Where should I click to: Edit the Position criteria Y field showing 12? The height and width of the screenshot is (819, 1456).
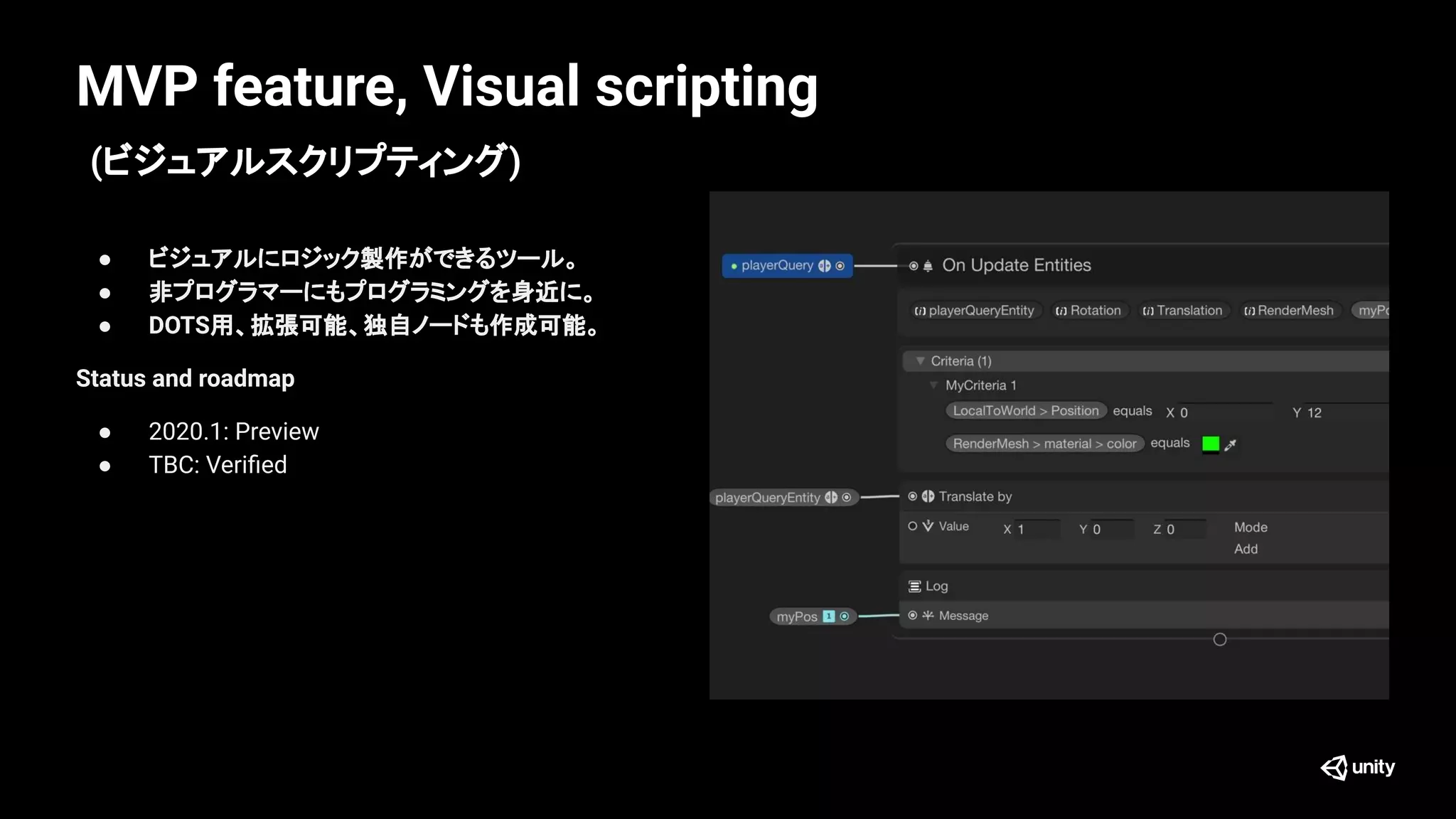point(1346,412)
